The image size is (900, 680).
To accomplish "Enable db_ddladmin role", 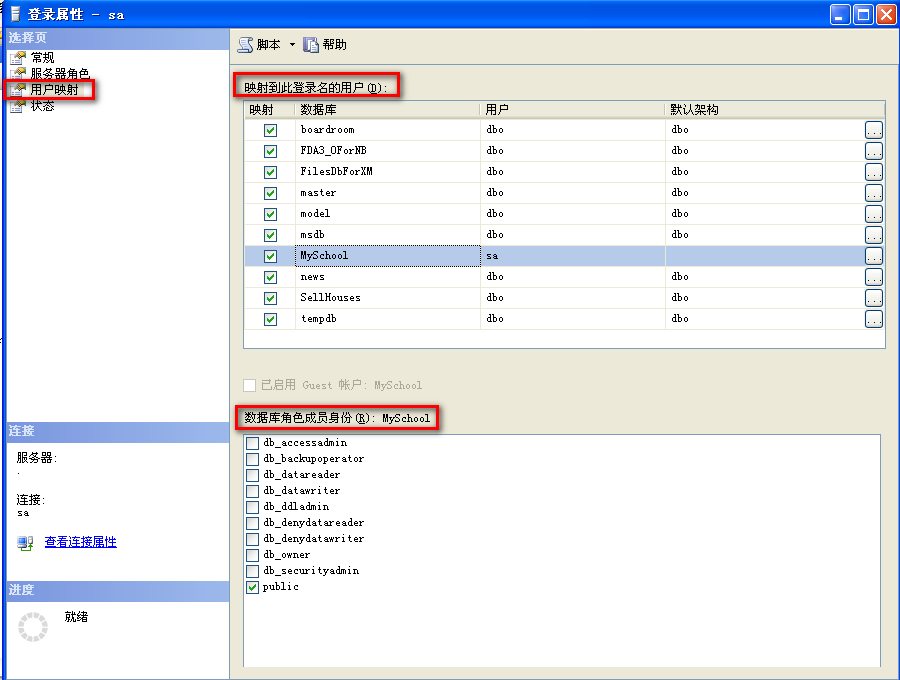I will click(x=252, y=507).
